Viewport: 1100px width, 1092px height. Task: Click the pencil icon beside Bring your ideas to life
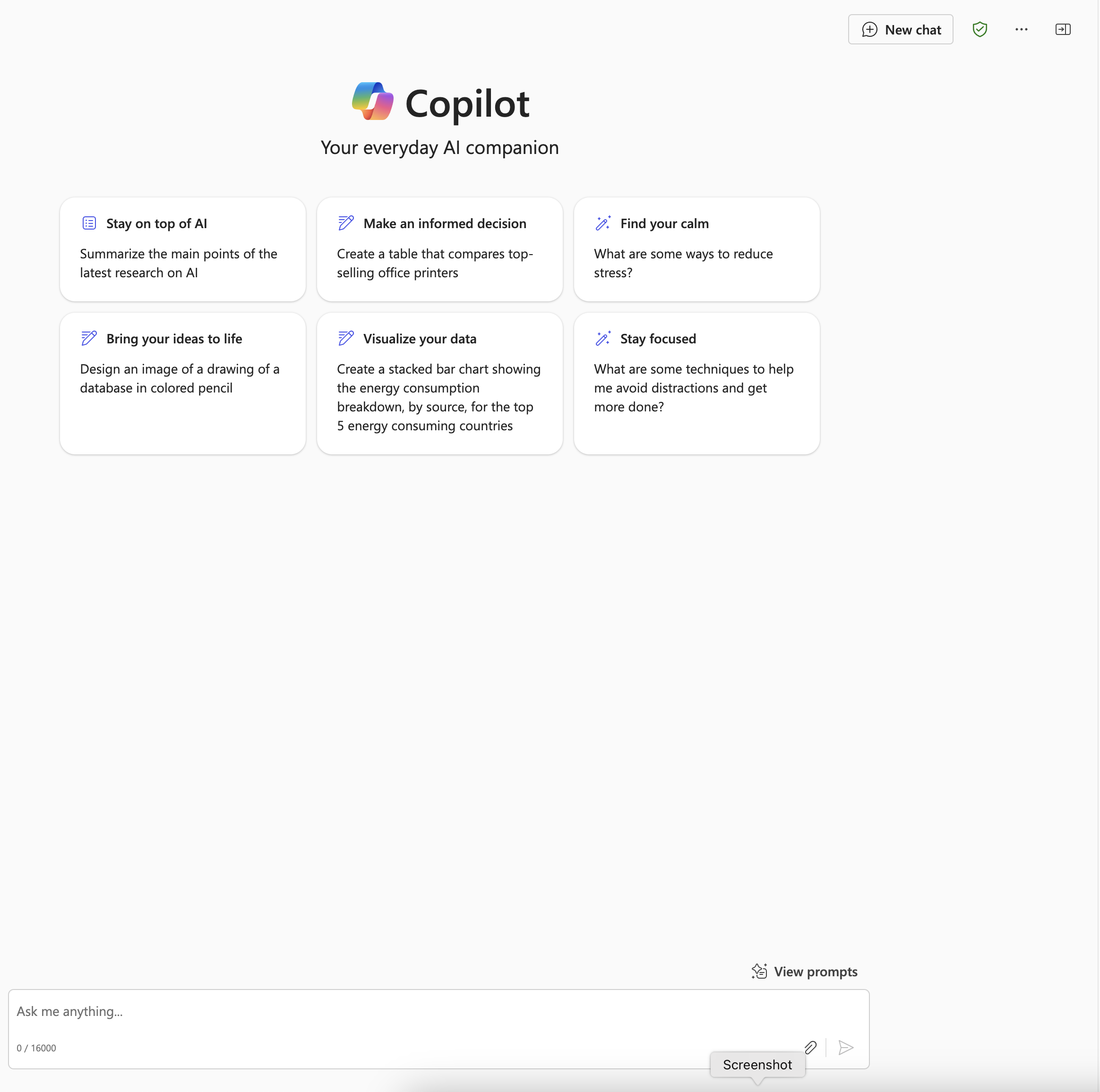(89, 338)
